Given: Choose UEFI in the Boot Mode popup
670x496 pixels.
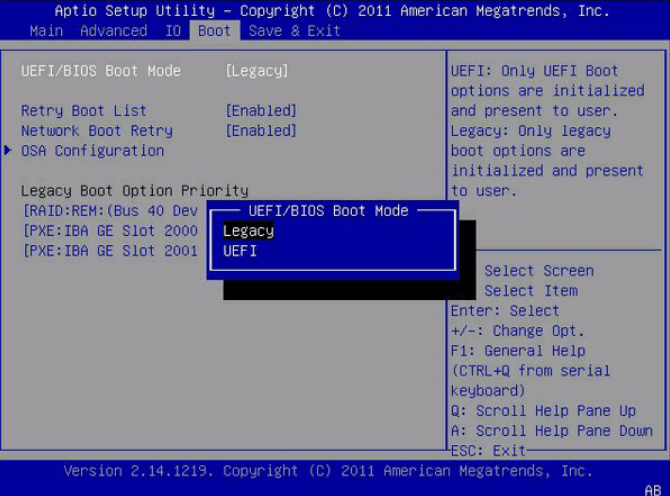Looking at the screenshot, I should pyautogui.click(x=240, y=251).
